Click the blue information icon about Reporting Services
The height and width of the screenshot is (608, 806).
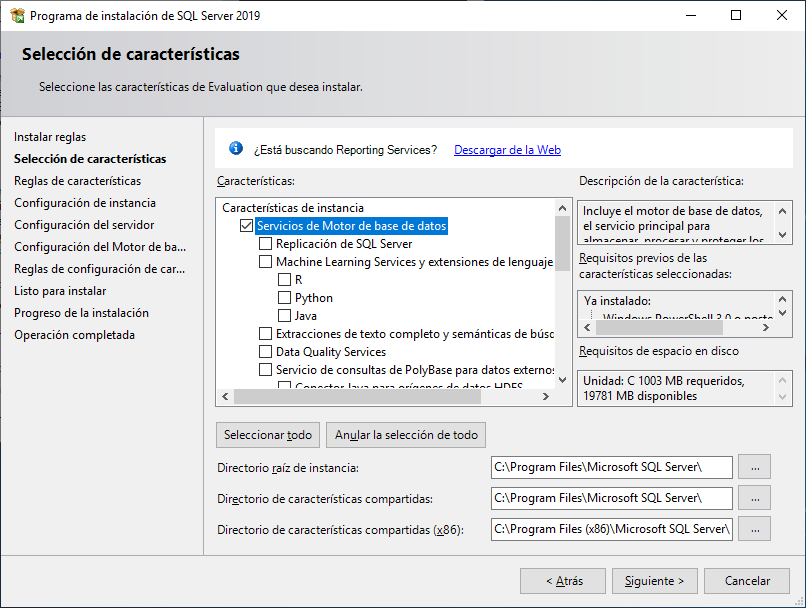236,147
